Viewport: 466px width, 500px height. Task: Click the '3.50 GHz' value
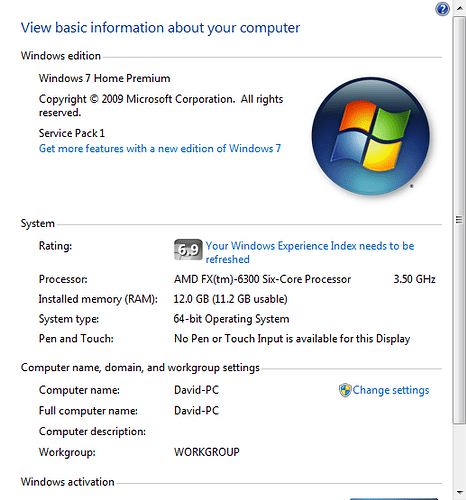coord(414,279)
